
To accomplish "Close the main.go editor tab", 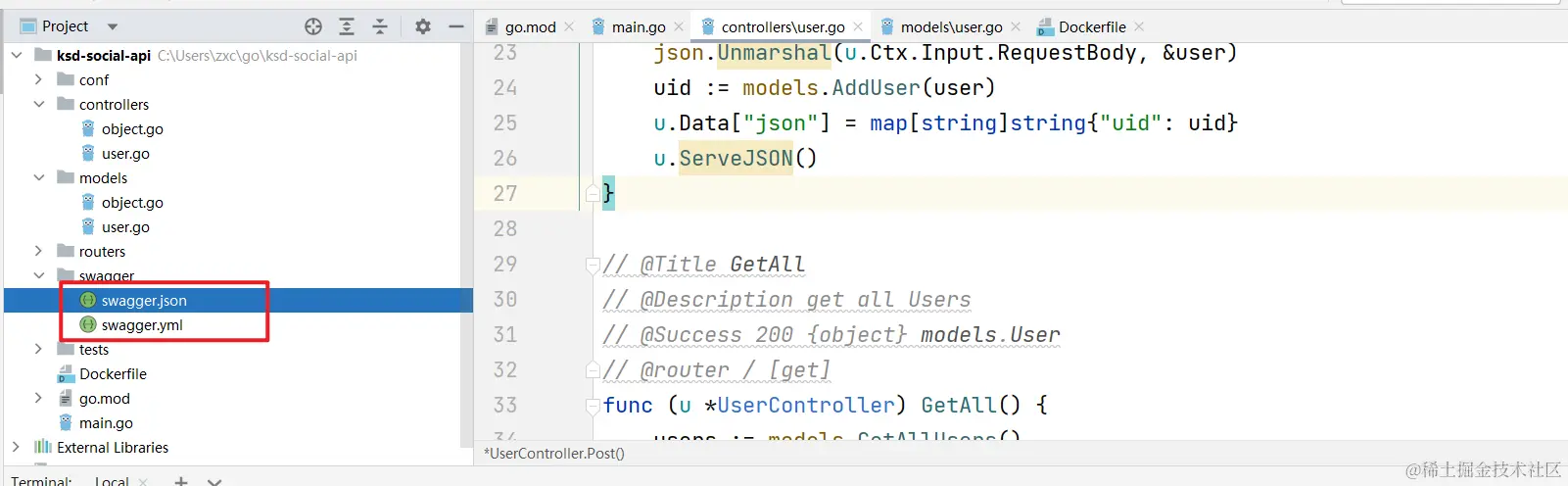I will coord(679,27).
